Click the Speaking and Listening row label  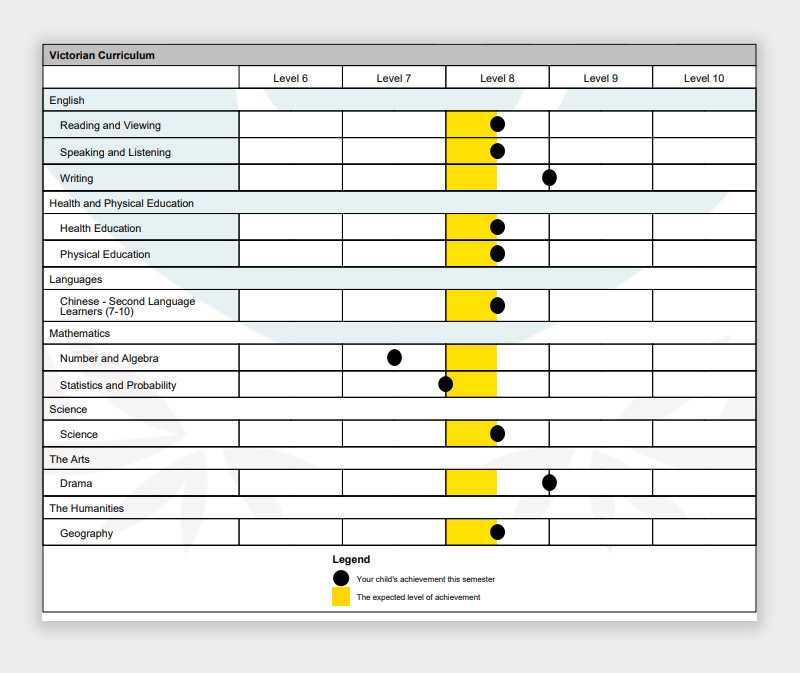[x=115, y=152]
